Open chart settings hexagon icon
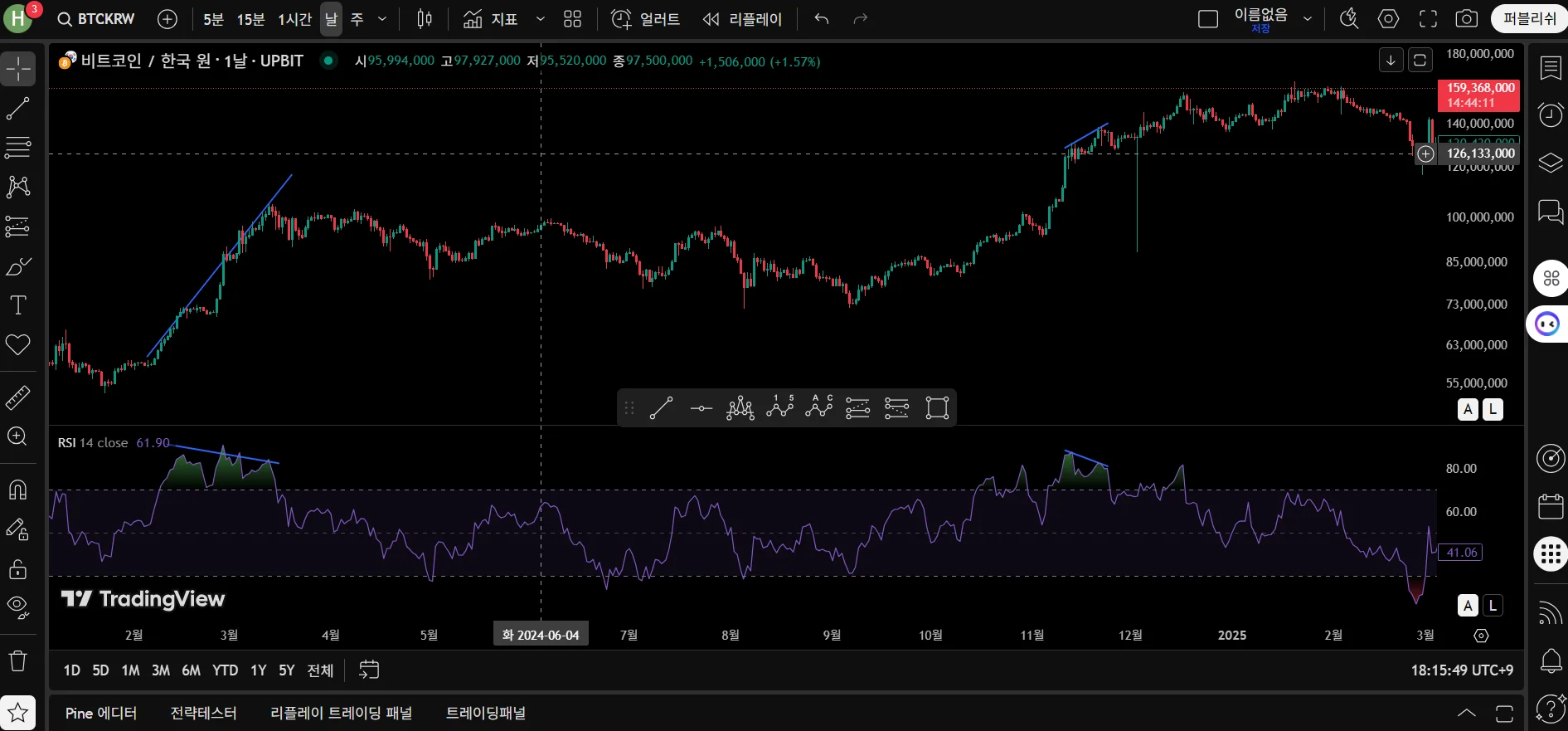Viewport: 1568px width, 731px height. [1389, 19]
